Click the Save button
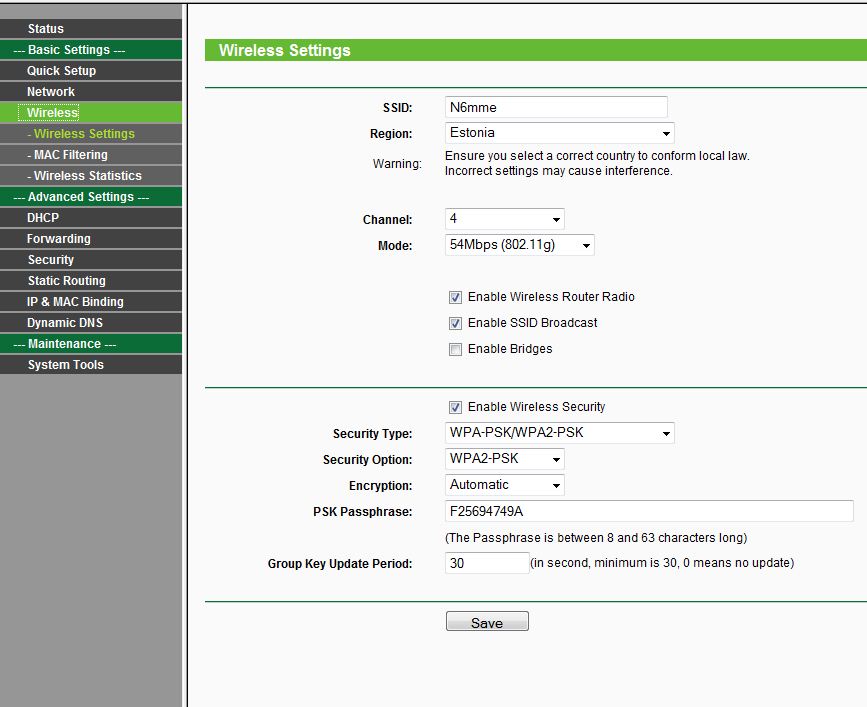Image resolution: width=867 pixels, height=707 pixels. (x=487, y=621)
